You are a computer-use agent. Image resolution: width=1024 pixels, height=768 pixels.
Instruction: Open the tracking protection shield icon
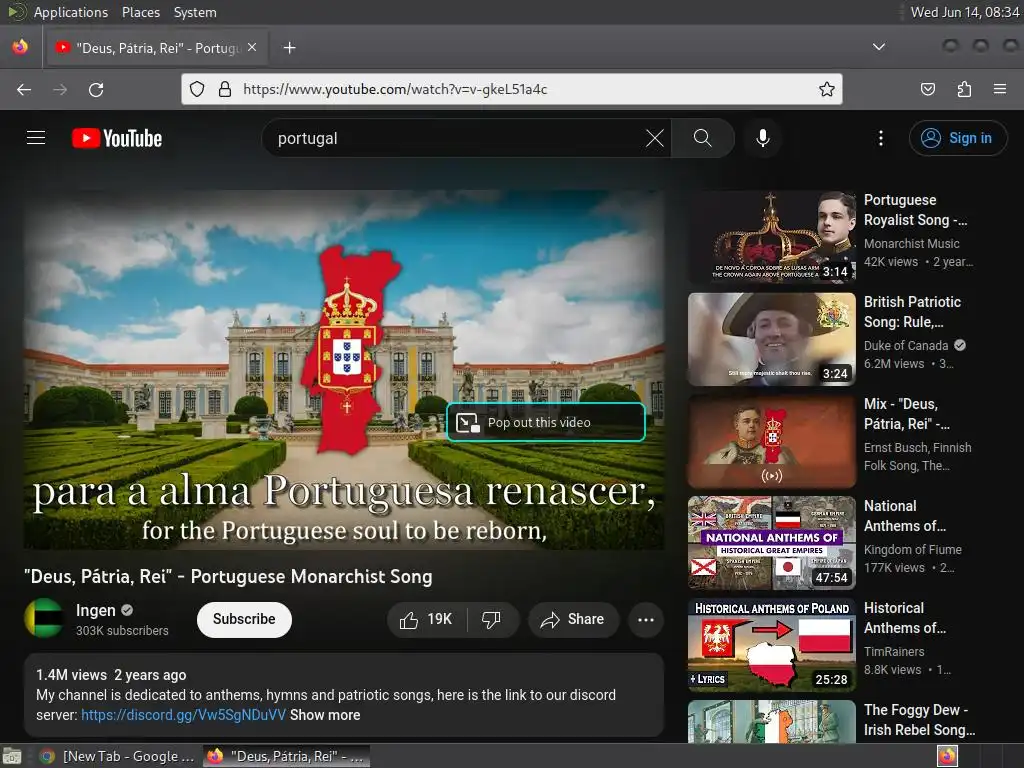[x=197, y=89]
